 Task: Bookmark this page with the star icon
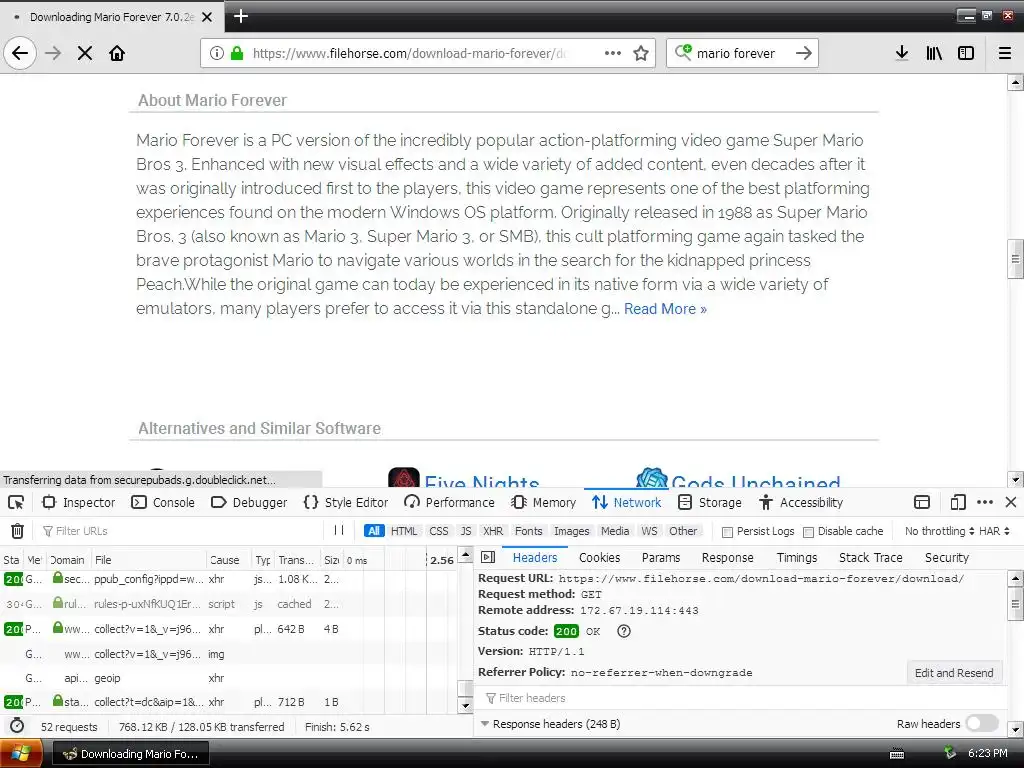[641, 53]
